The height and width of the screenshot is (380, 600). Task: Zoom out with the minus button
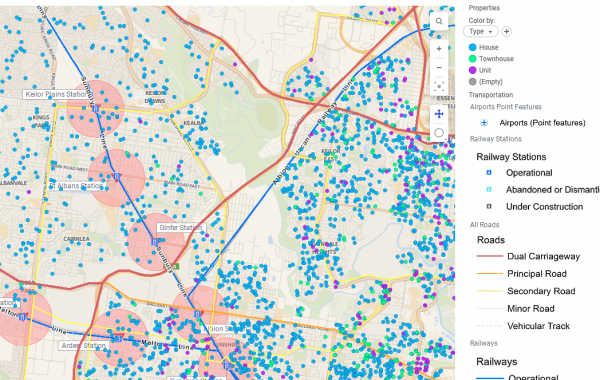tap(439, 67)
